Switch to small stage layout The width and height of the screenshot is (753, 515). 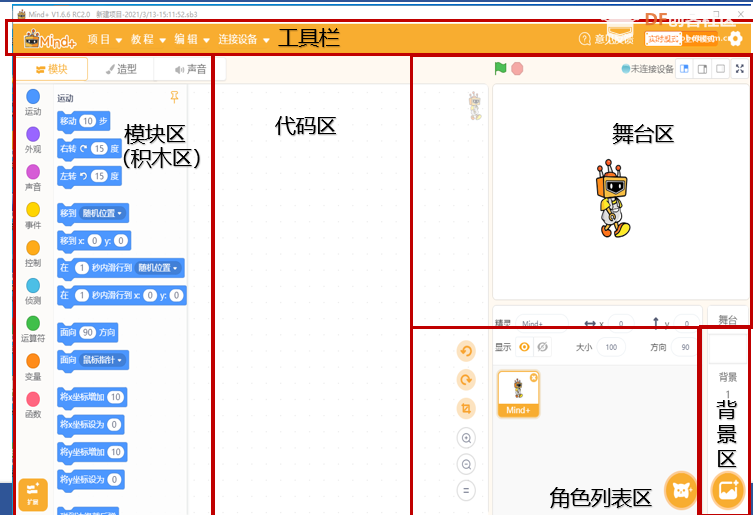pos(684,69)
